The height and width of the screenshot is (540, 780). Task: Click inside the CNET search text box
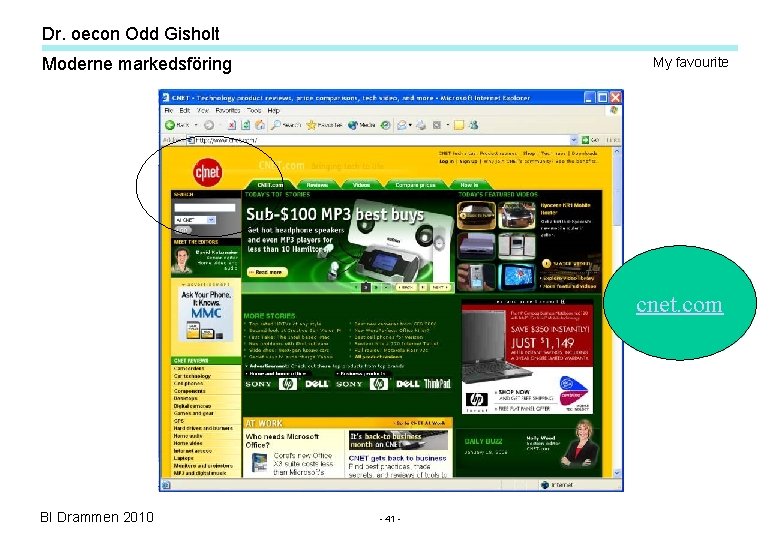[204, 208]
